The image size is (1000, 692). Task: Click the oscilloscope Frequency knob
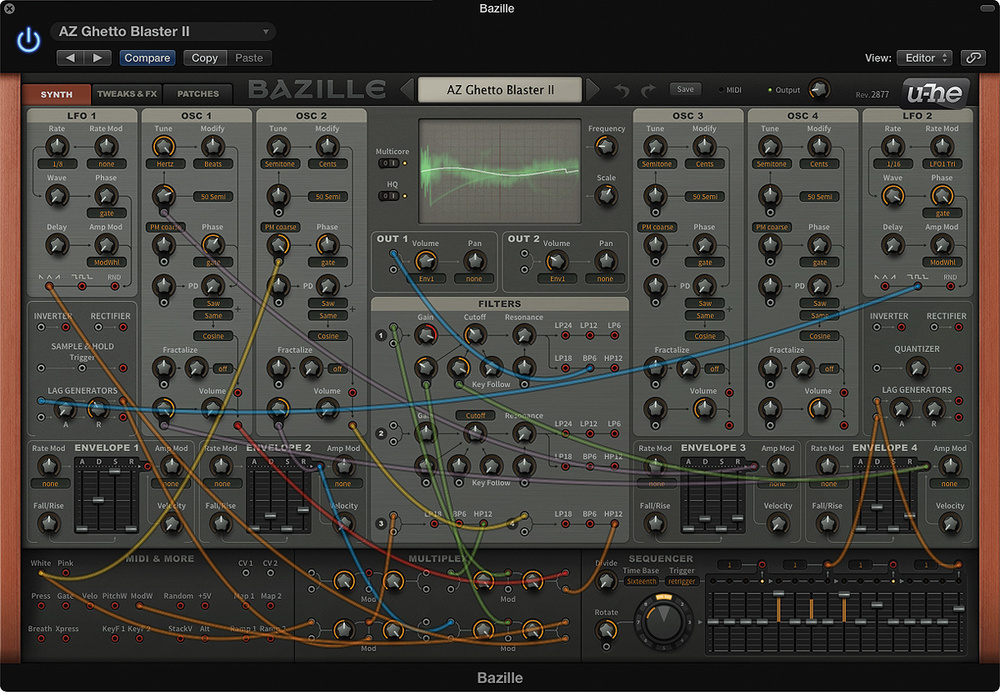click(x=606, y=147)
